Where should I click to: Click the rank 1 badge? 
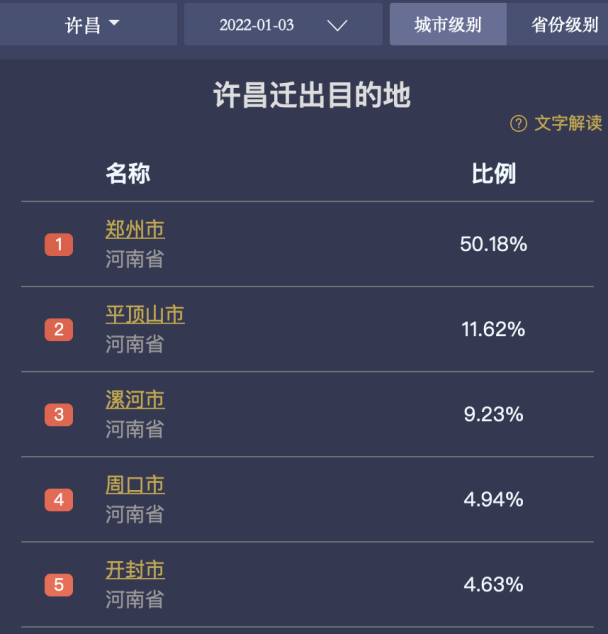coord(59,245)
